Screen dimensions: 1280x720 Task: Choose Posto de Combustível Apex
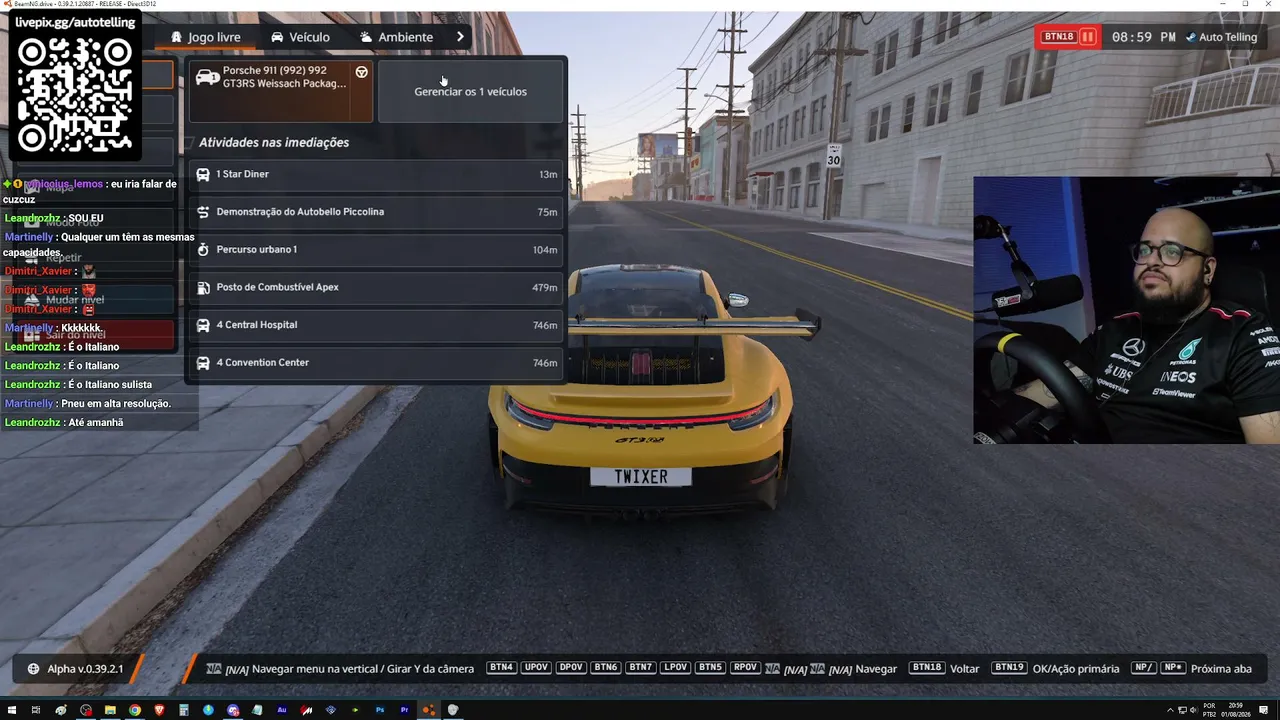(376, 287)
